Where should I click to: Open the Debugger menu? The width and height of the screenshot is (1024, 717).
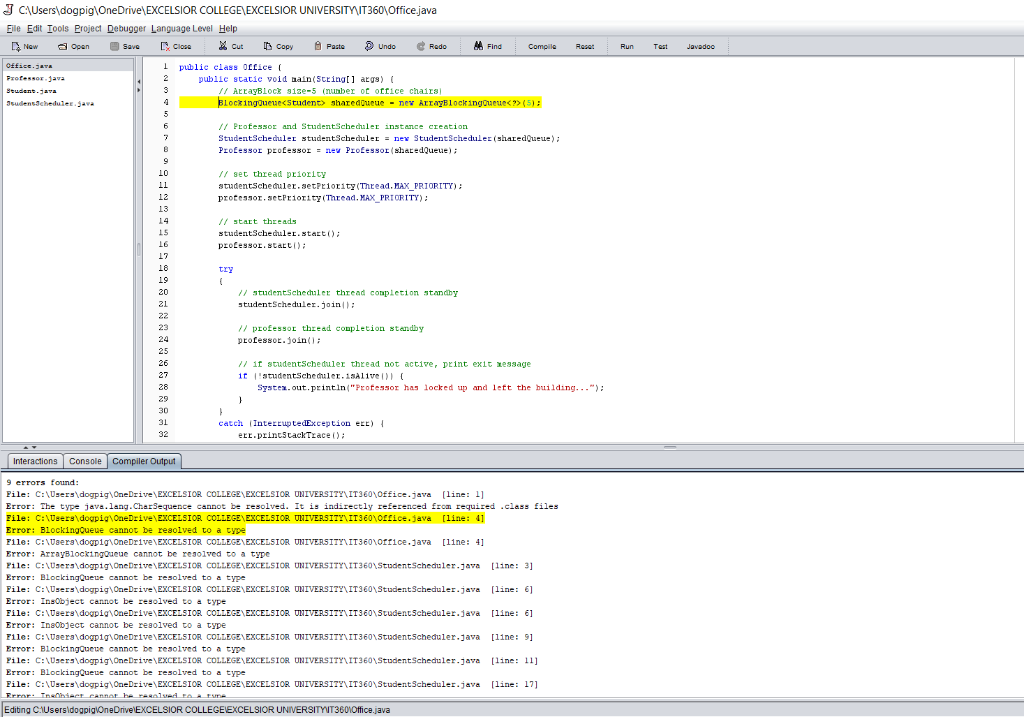point(126,28)
